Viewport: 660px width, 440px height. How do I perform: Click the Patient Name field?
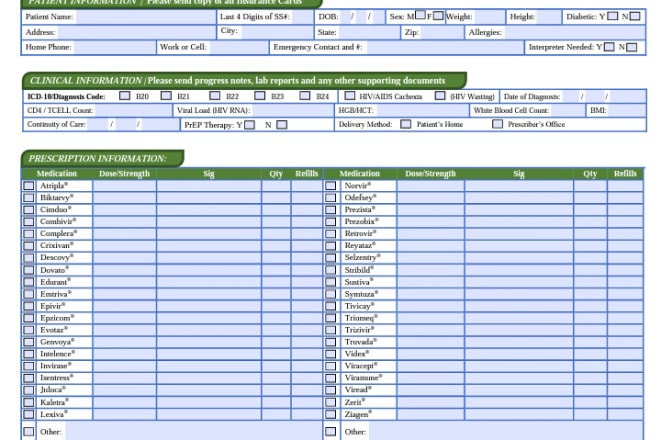pyautogui.click(x=146, y=17)
